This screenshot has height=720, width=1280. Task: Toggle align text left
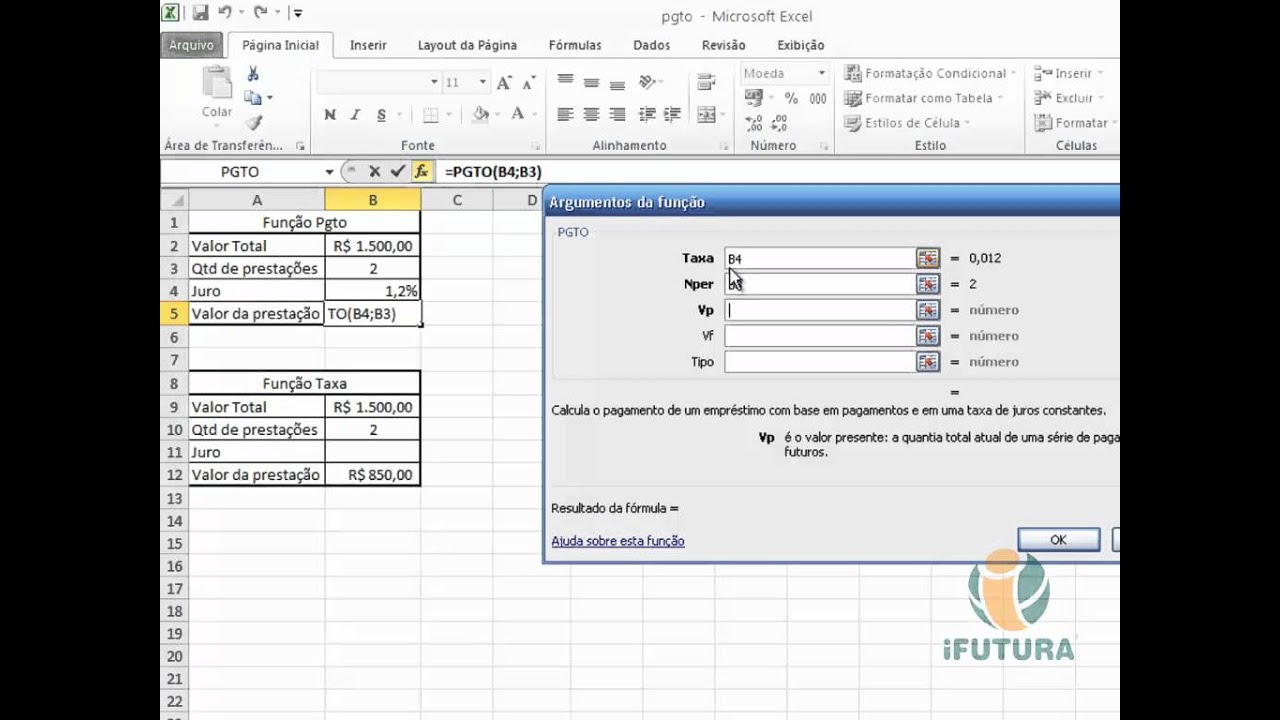[565, 114]
